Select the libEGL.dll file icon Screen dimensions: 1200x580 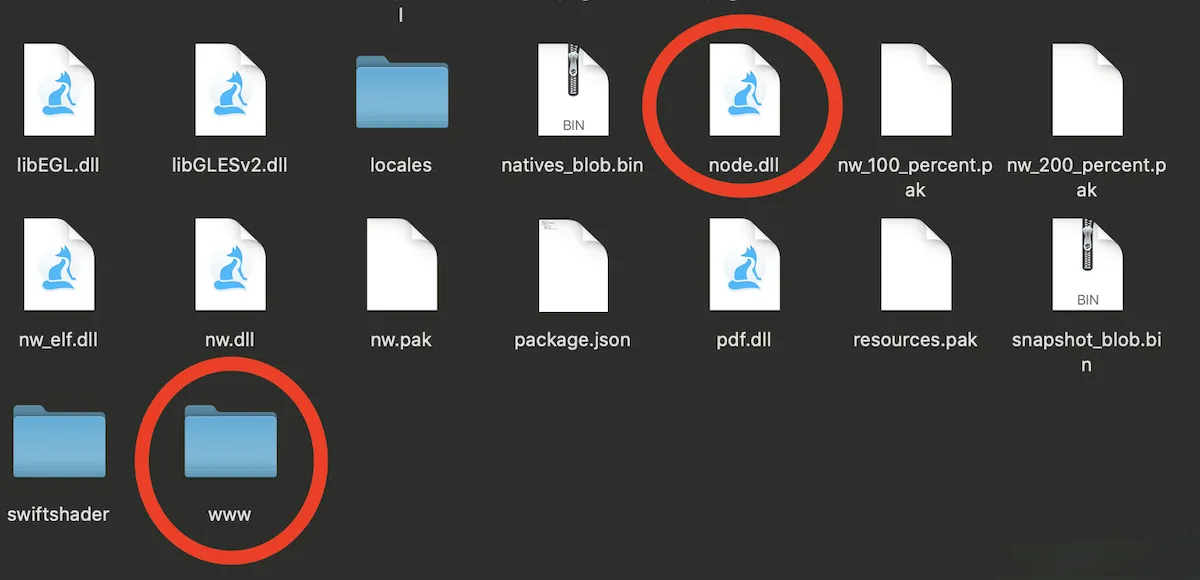coord(59,91)
